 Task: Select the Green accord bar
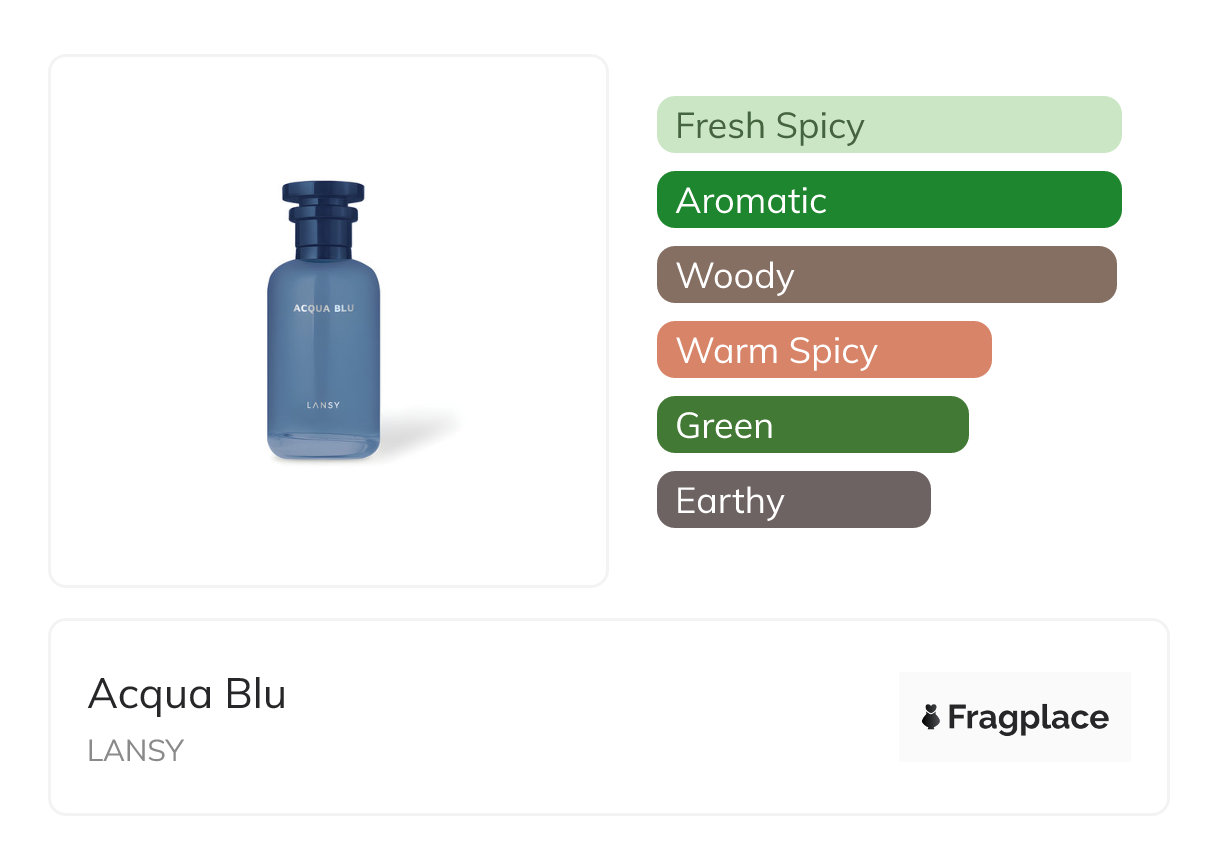(x=812, y=425)
